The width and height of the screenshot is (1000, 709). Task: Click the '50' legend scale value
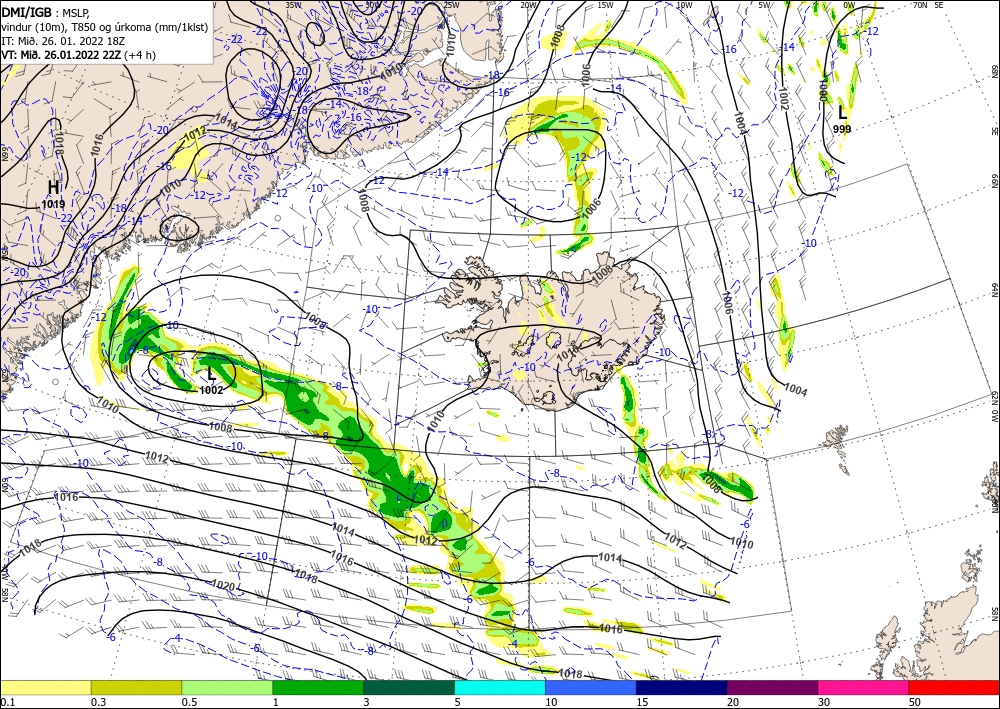(915, 702)
